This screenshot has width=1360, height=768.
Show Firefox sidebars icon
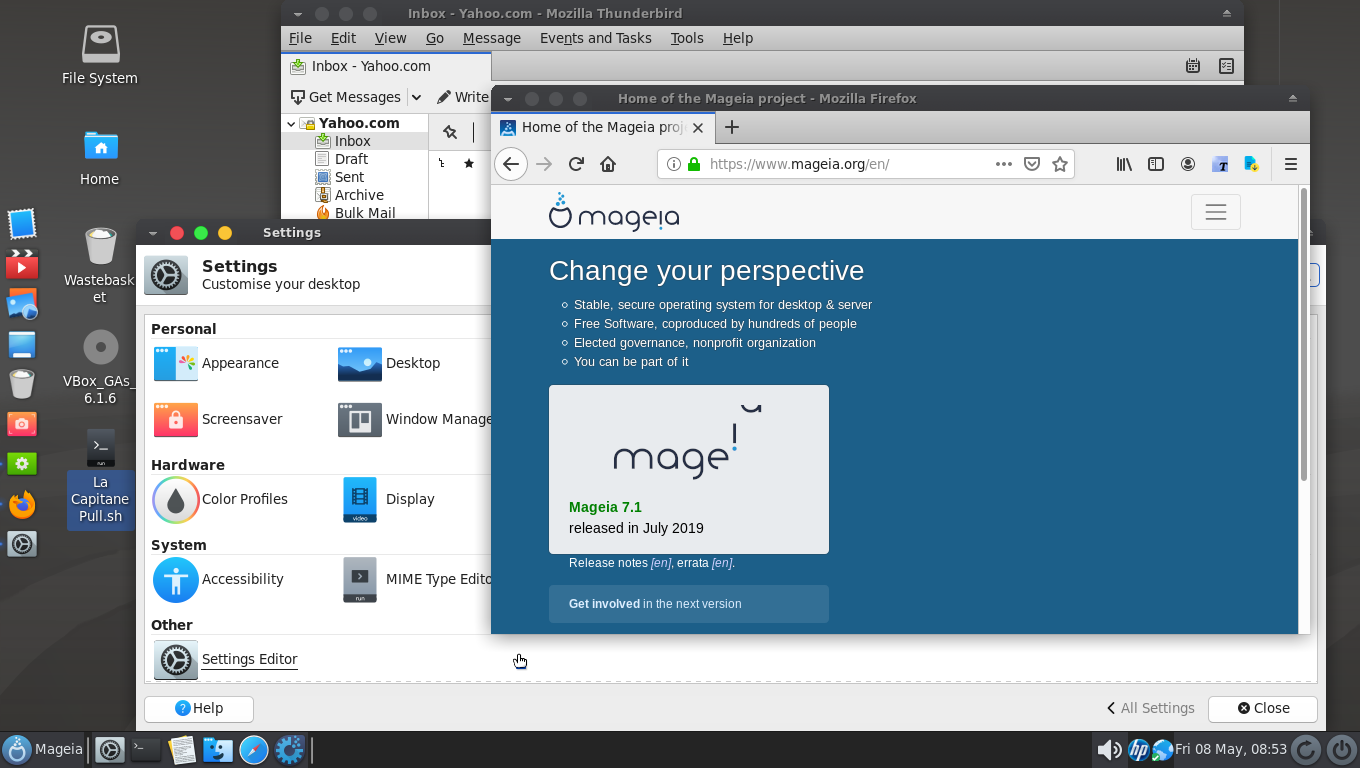coord(1156,164)
